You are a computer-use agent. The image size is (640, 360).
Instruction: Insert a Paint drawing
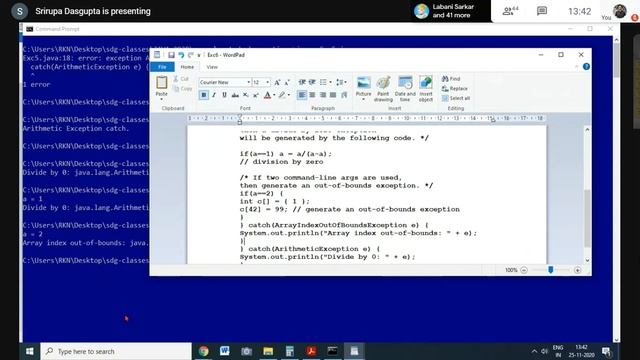coord(383,89)
